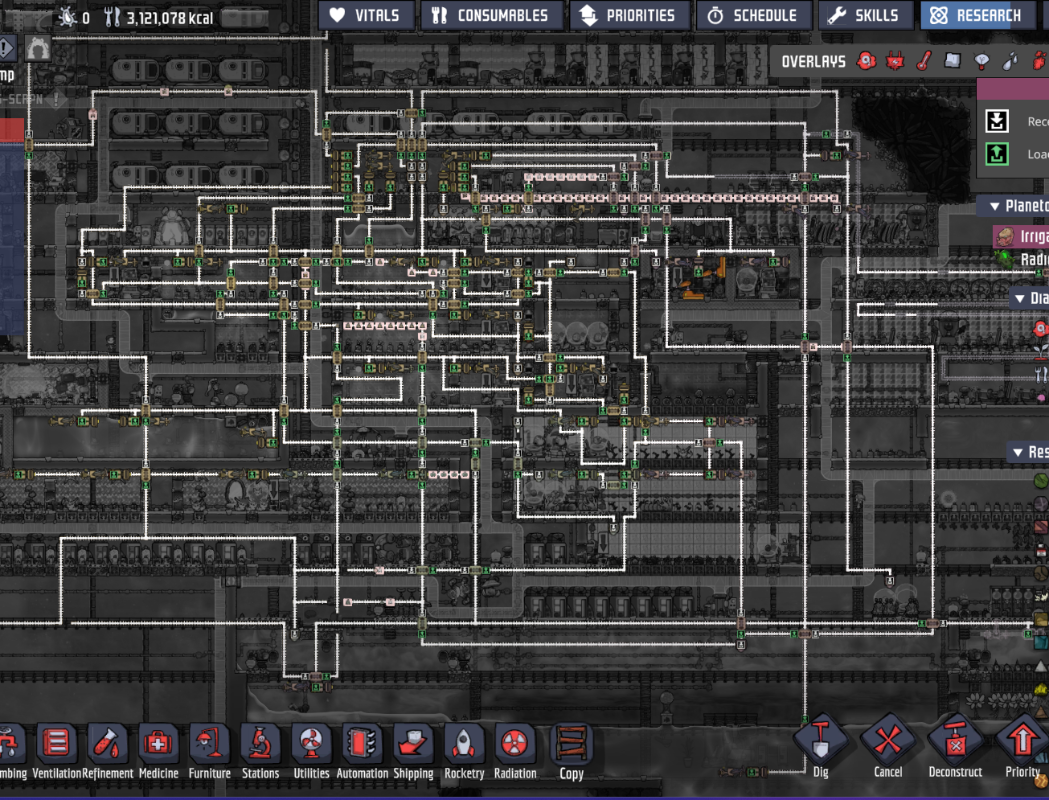
Task: Open the Rocketry build category
Action: (x=464, y=752)
